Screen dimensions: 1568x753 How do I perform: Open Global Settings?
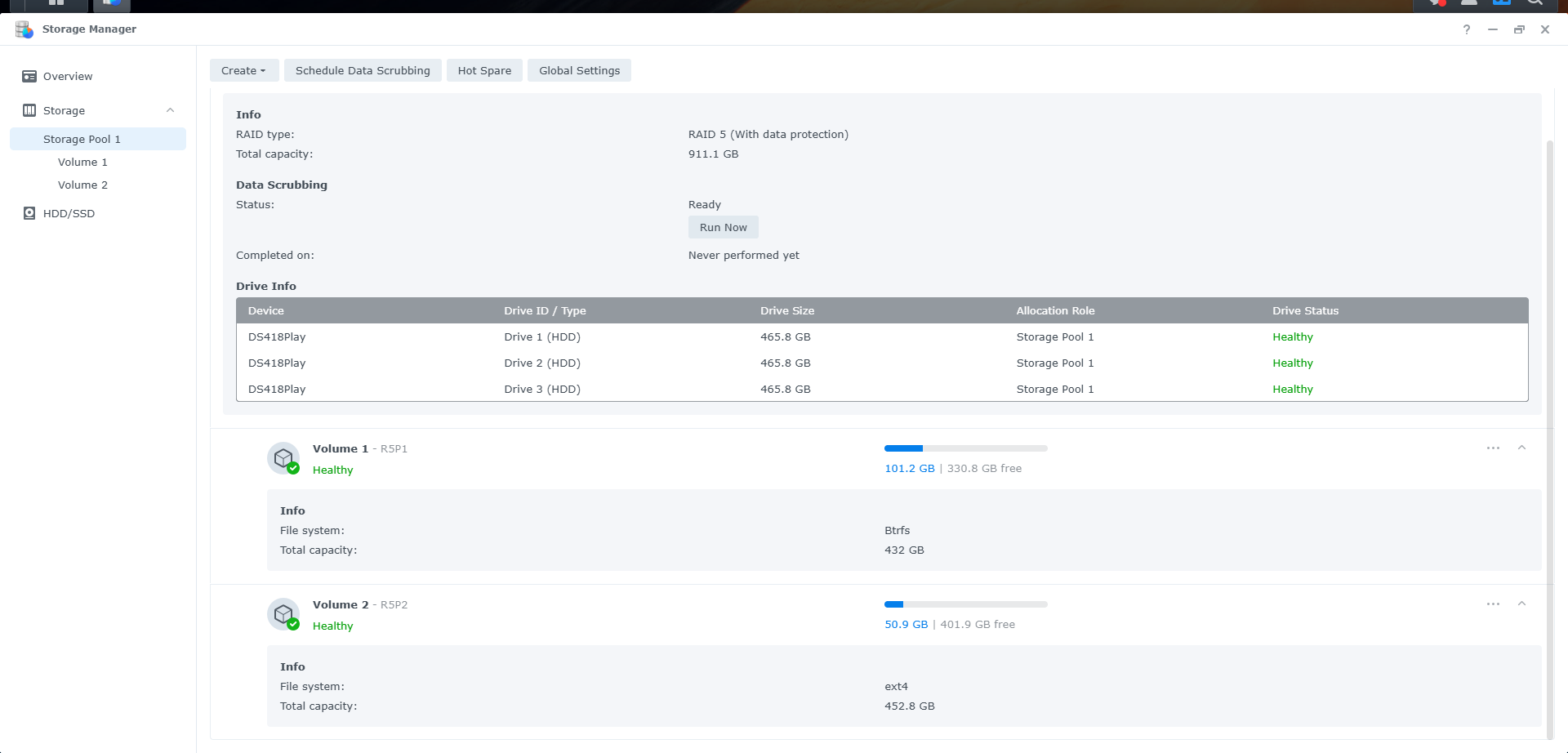[x=579, y=70]
